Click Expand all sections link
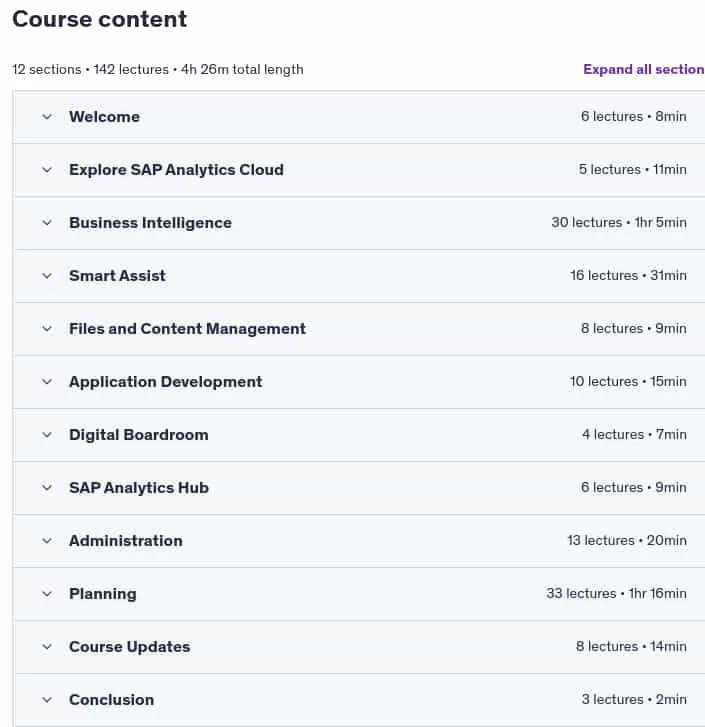Screen dimensions: 705x727 click(644, 70)
